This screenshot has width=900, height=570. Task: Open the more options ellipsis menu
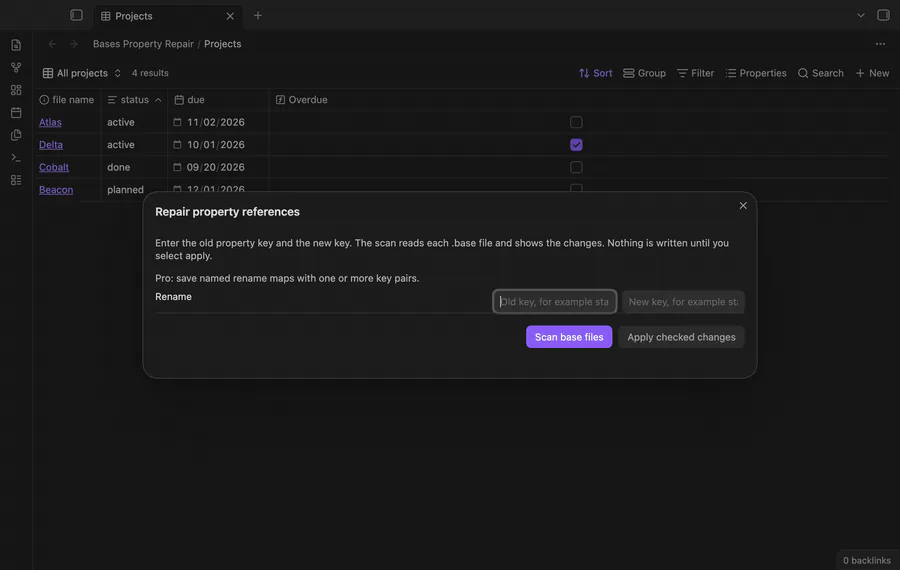click(880, 44)
